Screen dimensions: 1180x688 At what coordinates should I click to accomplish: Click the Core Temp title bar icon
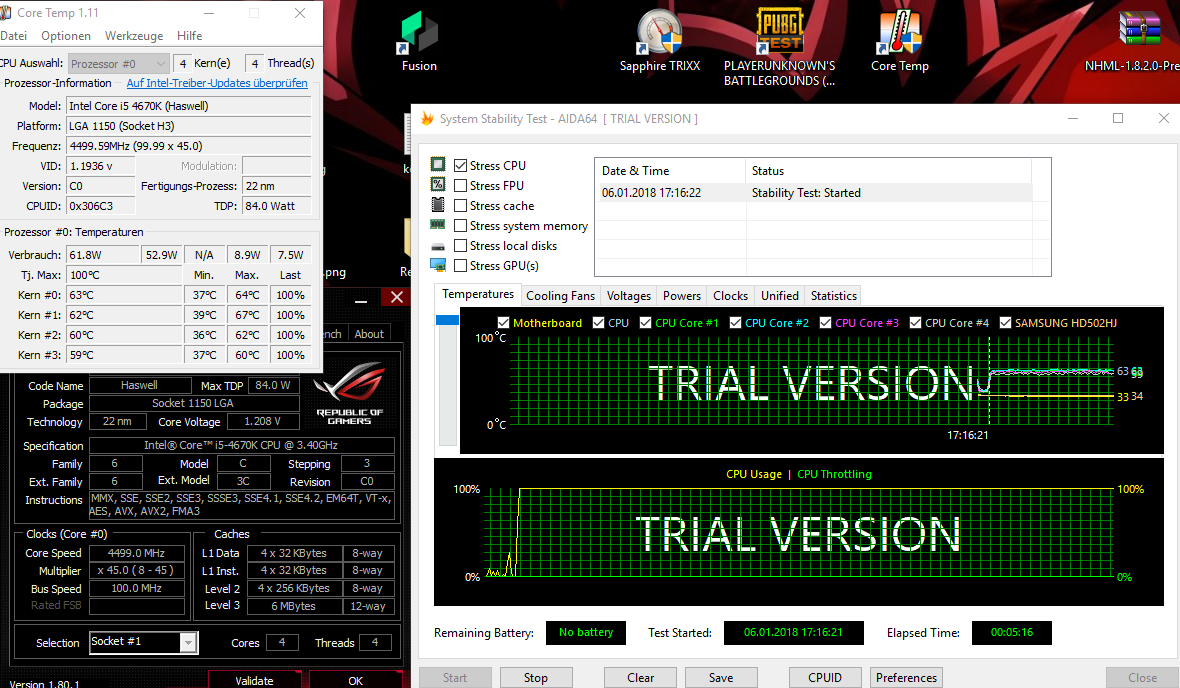(x=5, y=13)
